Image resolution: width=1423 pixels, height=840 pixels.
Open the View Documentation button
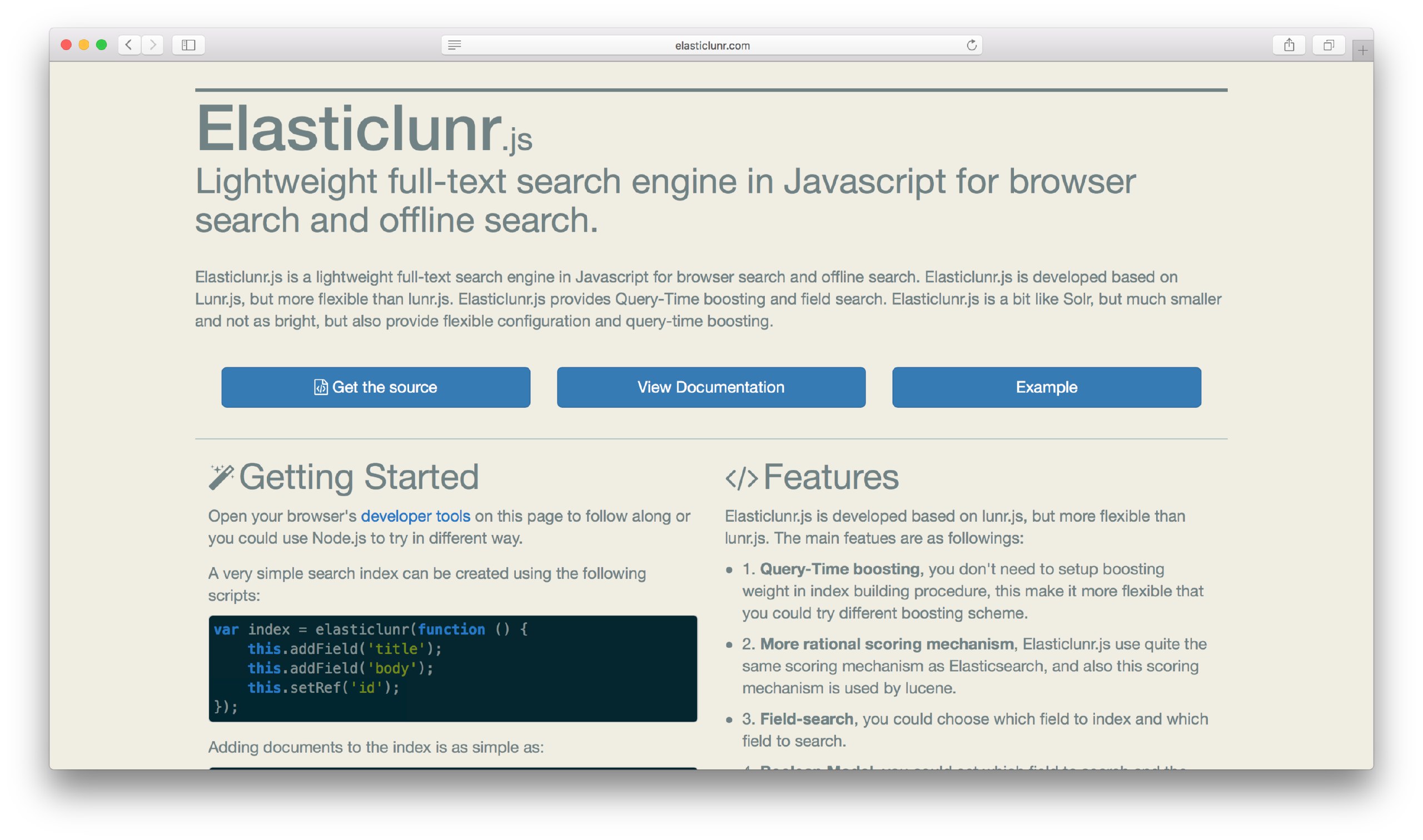click(x=710, y=387)
